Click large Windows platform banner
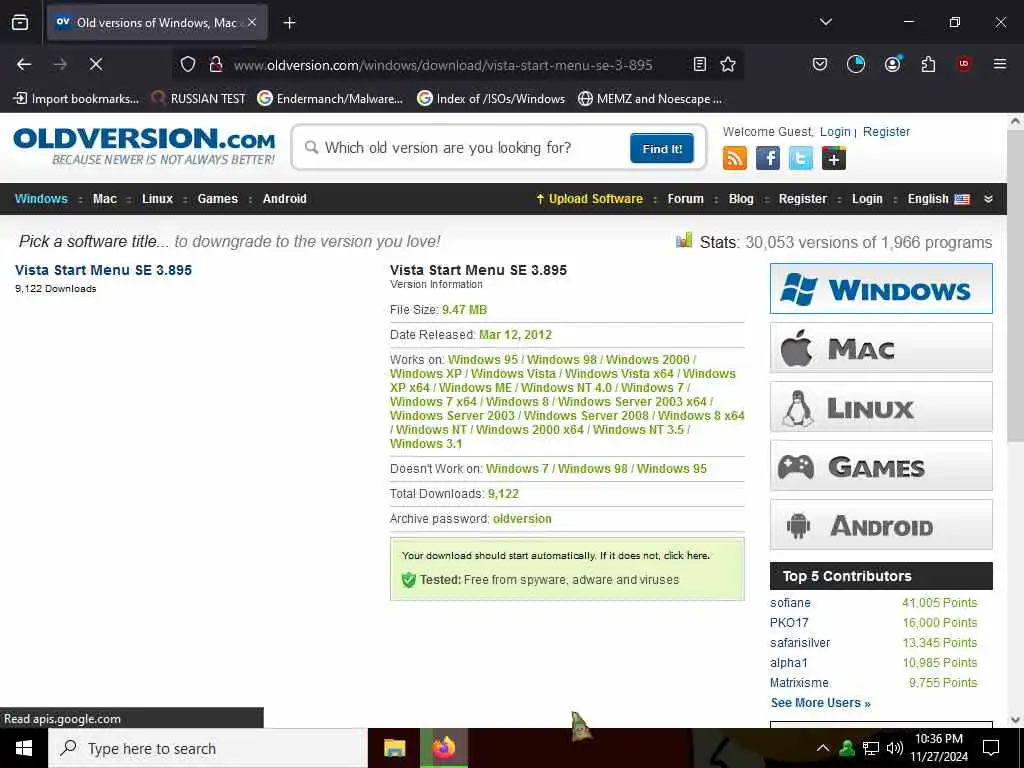 (881, 289)
